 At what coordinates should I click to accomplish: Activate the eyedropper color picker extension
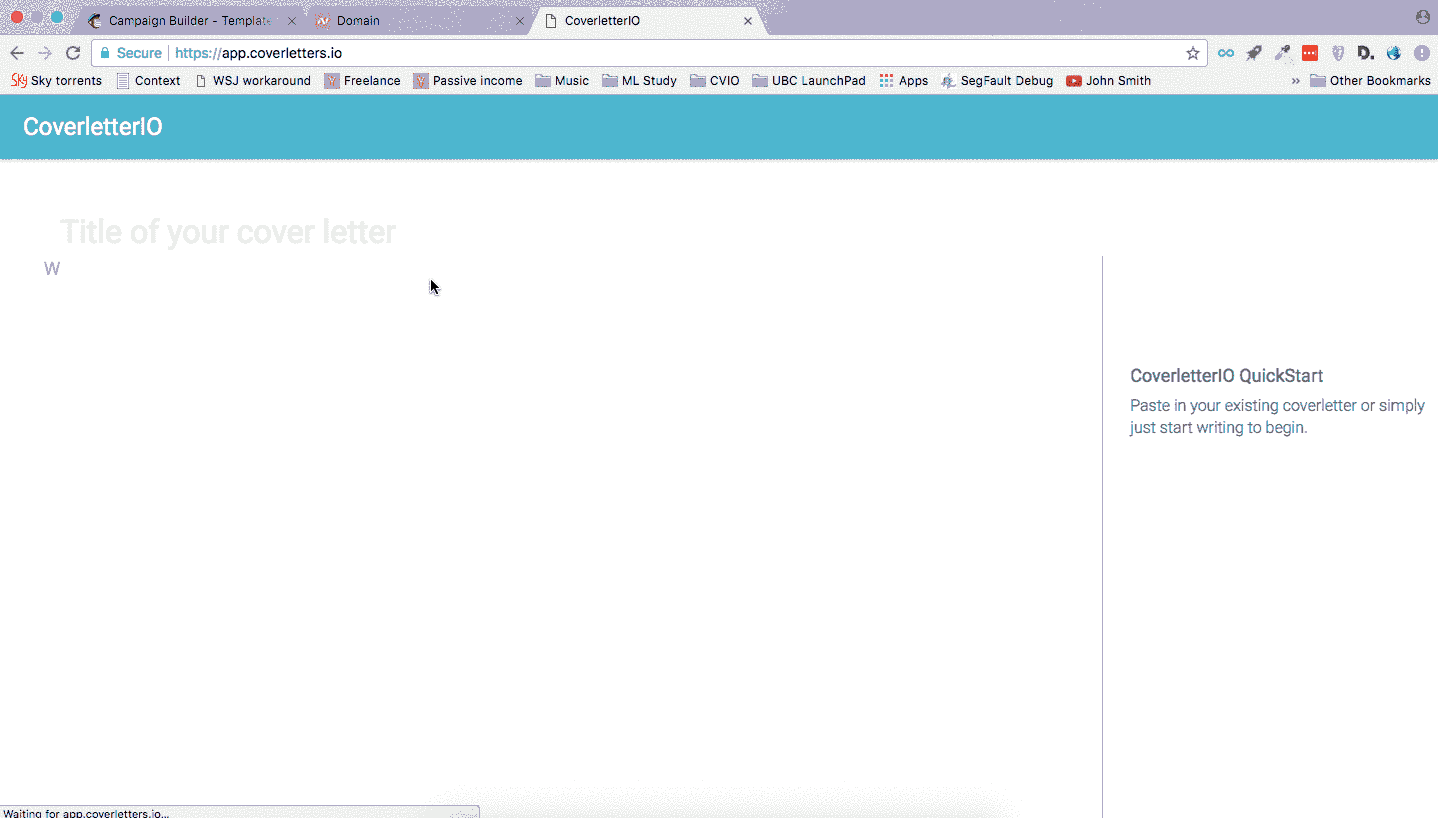coord(1282,53)
